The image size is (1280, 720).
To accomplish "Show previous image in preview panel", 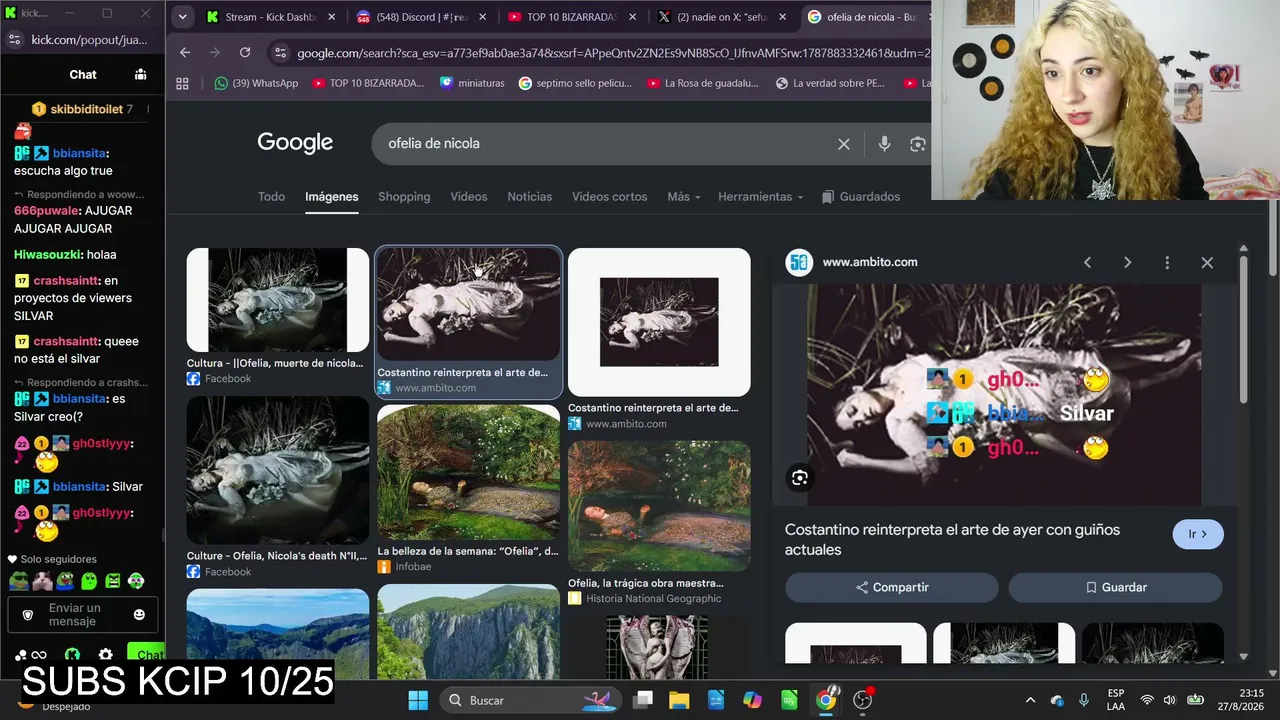I will (x=1087, y=262).
